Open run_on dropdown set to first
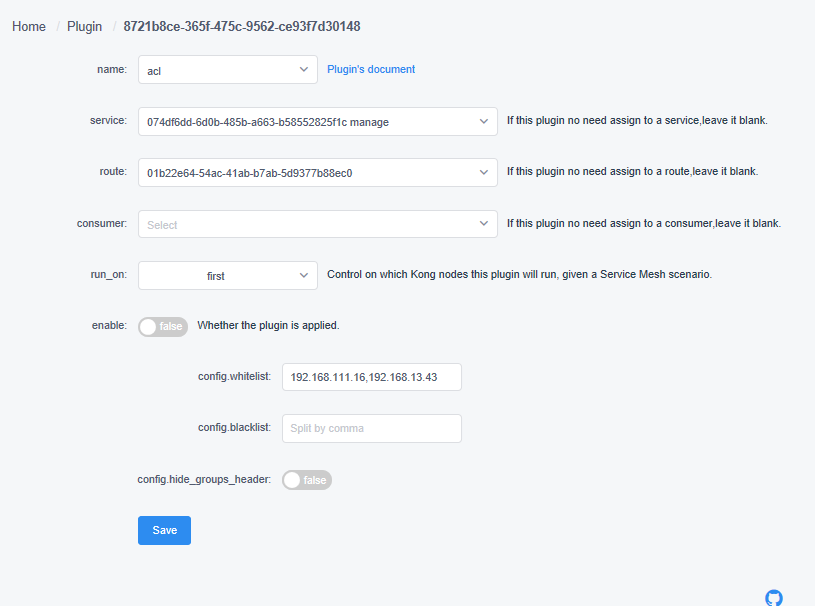 click(x=228, y=275)
